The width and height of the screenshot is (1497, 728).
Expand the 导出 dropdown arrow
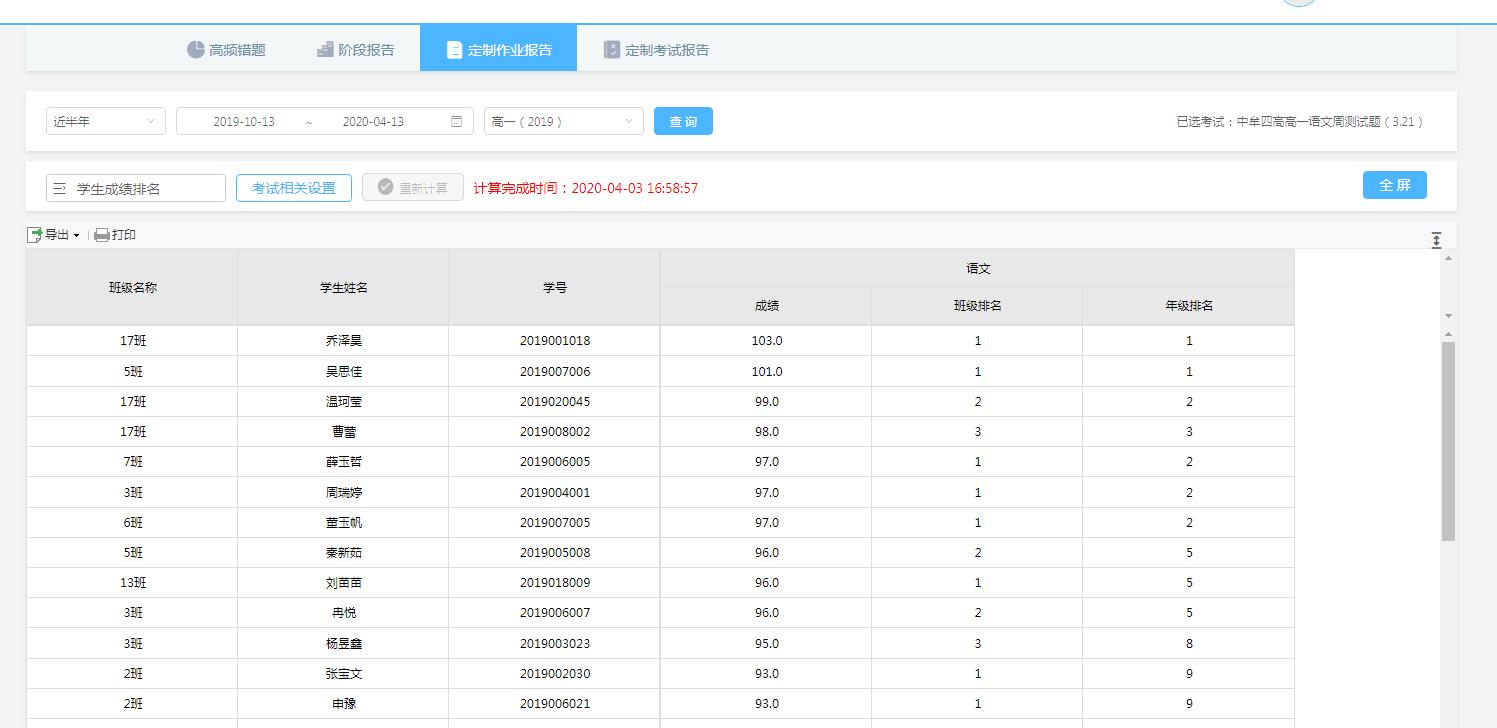(x=76, y=236)
